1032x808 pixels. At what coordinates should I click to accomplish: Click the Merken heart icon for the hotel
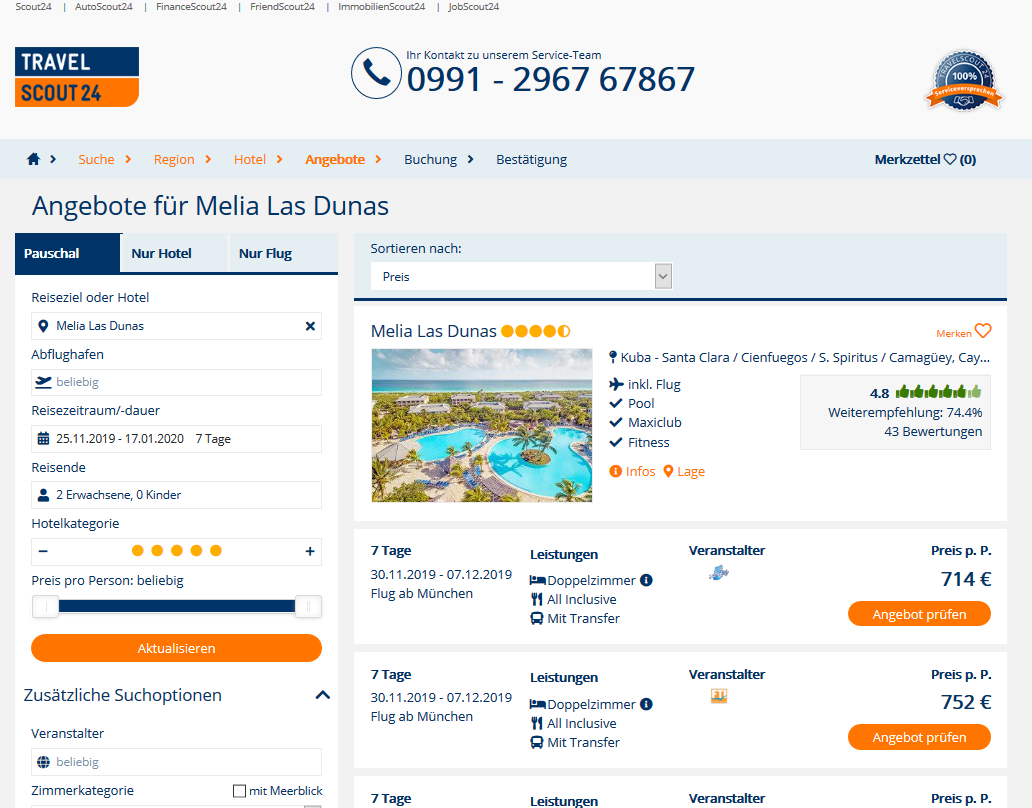click(x=983, y=331)
